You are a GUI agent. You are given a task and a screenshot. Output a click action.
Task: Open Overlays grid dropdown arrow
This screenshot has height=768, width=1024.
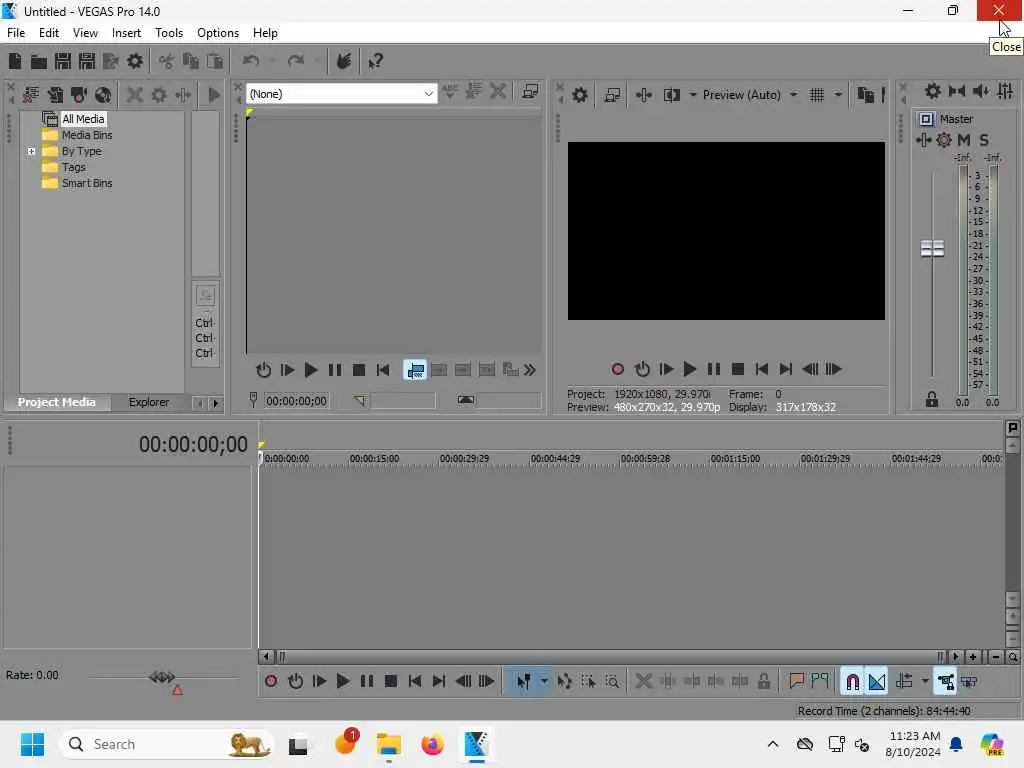click(839, 95)
